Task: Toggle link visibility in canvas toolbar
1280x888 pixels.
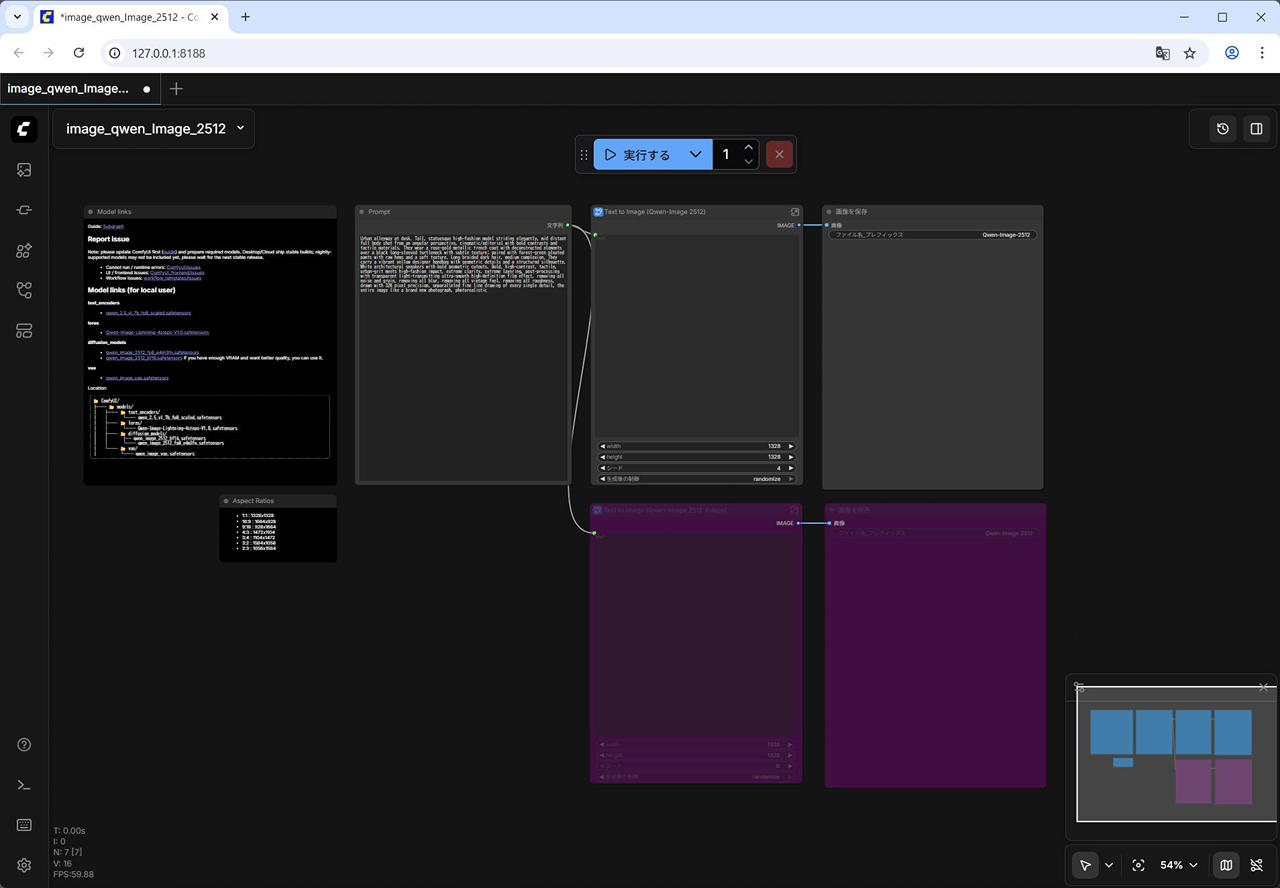Action: pyautogui.click(x=1257, y=865)
